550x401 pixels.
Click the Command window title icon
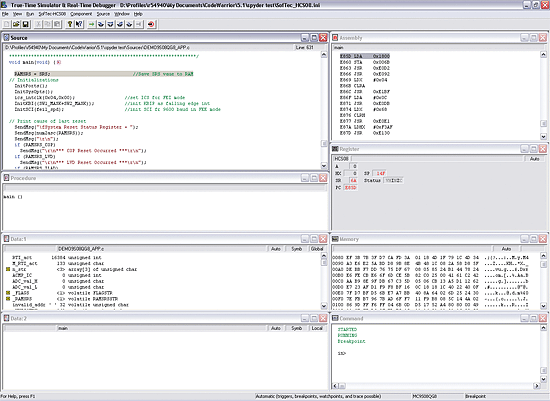[x=335, y=318]
